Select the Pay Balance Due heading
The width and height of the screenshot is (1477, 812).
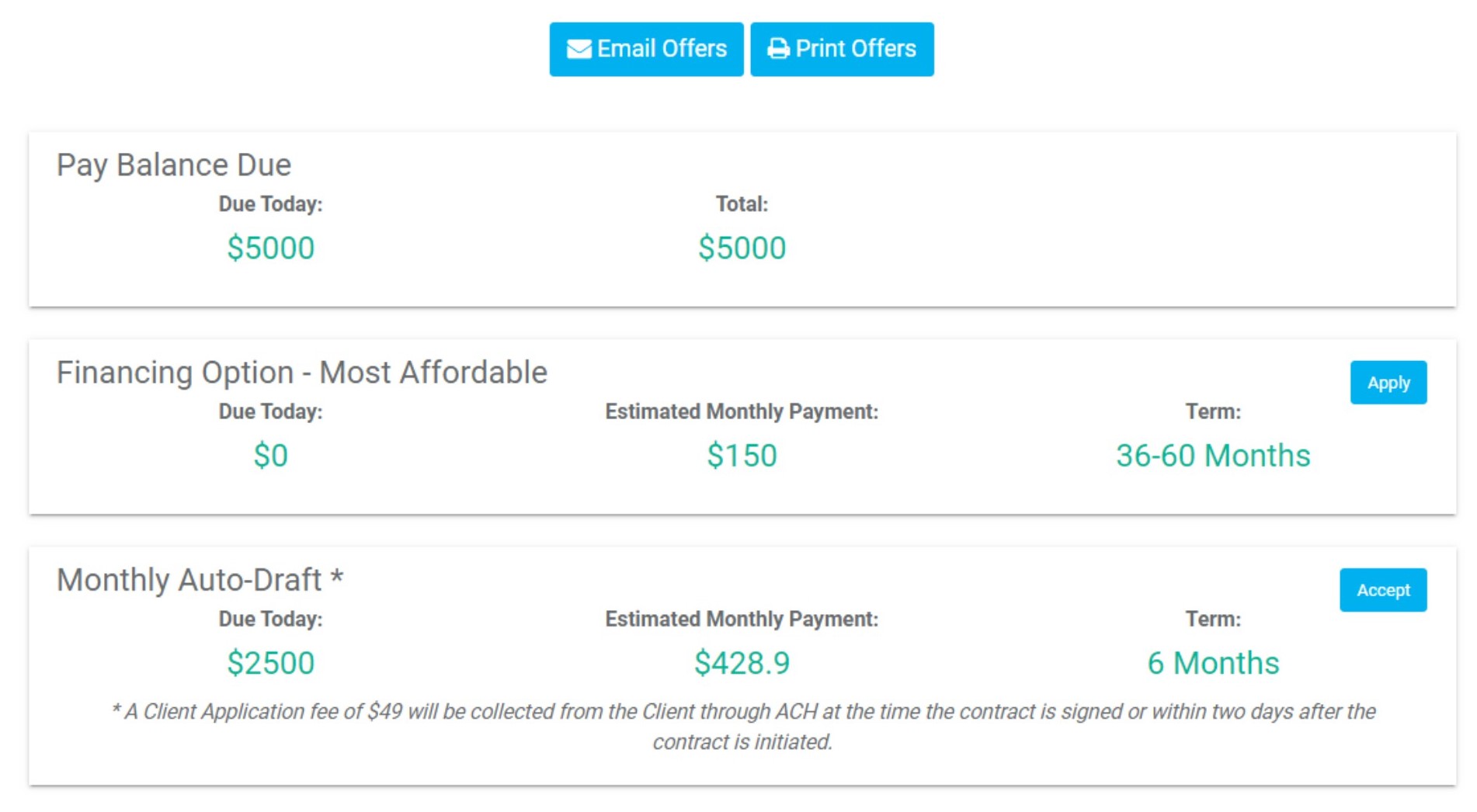[174, 165]
